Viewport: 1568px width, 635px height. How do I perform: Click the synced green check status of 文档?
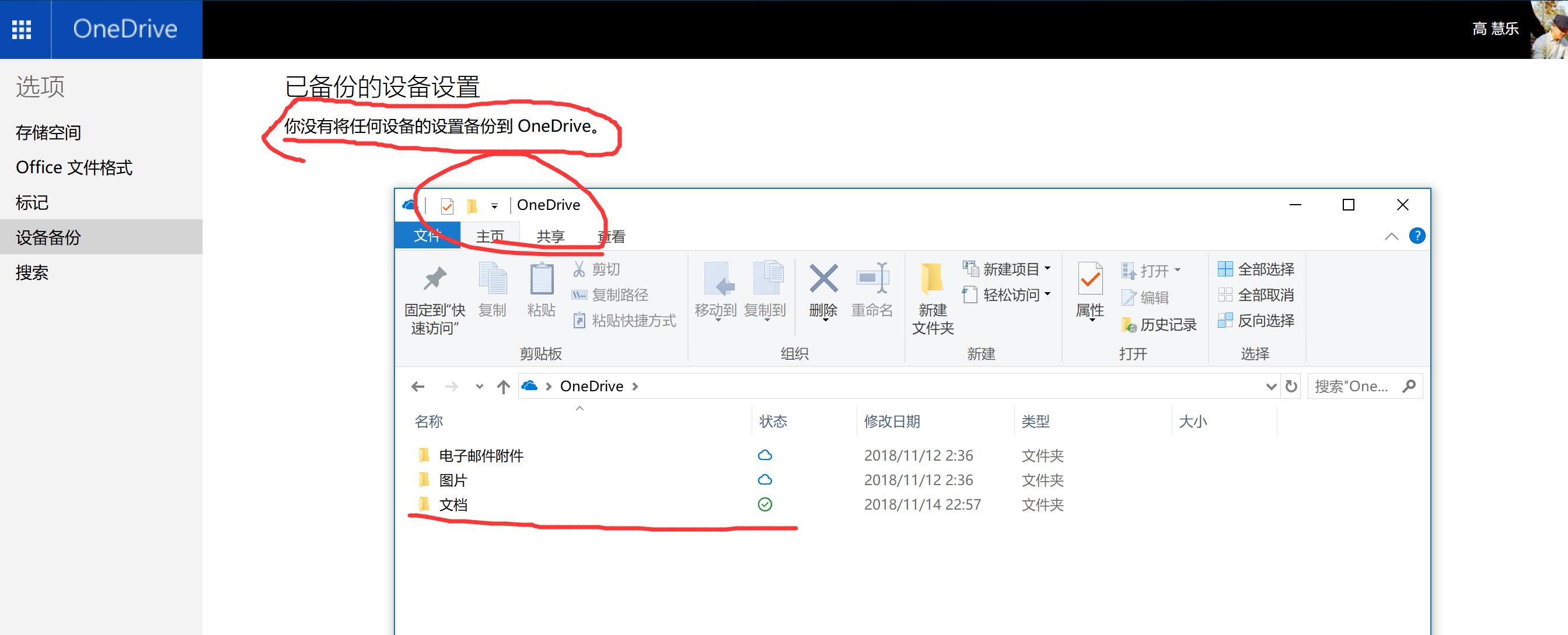765,504
